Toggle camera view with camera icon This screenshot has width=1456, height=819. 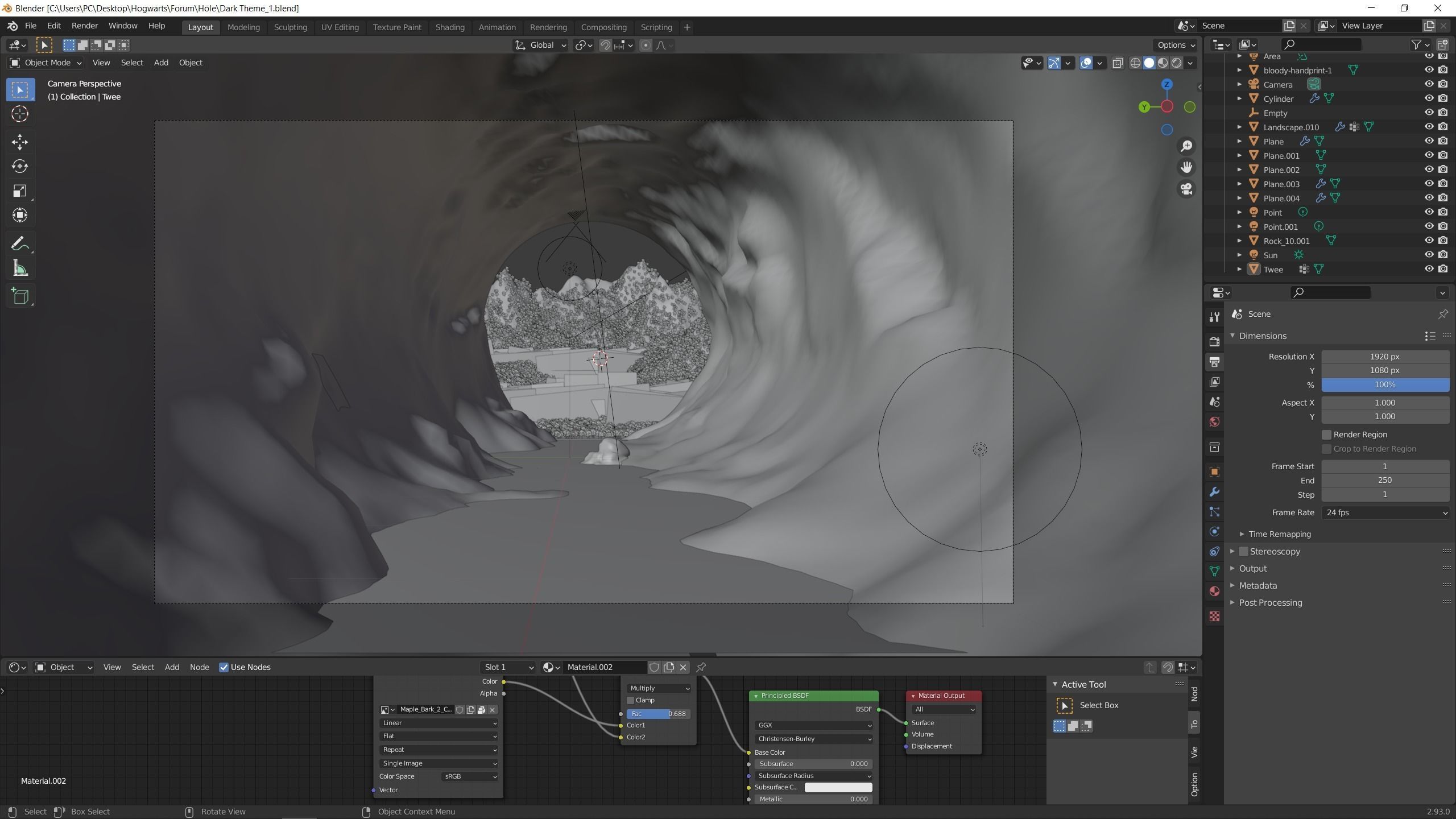click(x=1186, y=189)
